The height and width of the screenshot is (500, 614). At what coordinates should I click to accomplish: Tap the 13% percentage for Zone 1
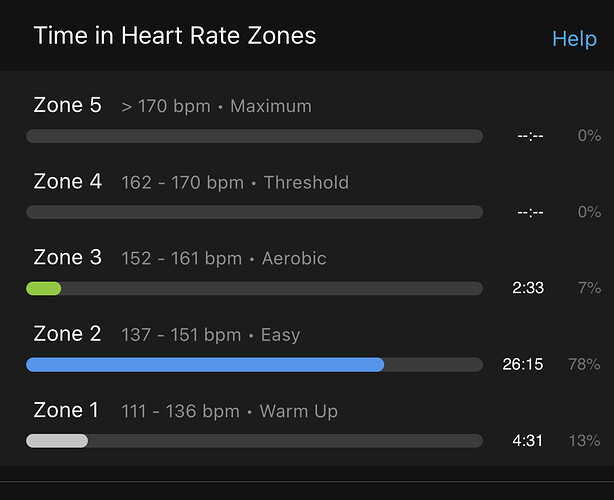click(x=585, y=441)
